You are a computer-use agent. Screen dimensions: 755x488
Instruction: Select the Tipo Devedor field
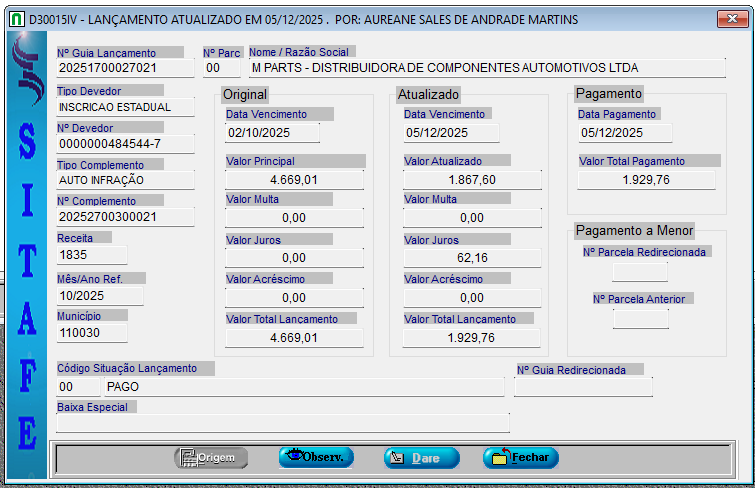click(125, 106)
